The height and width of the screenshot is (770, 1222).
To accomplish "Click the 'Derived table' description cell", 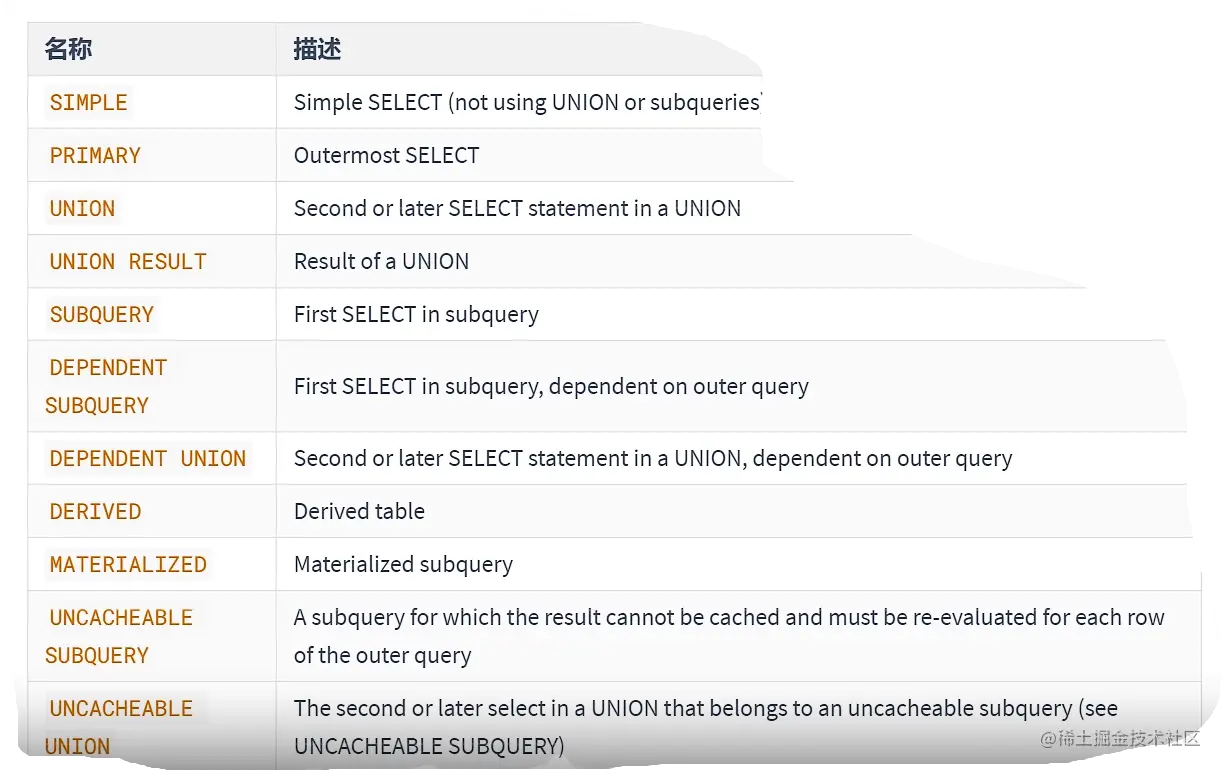I will tap(359, 511).
